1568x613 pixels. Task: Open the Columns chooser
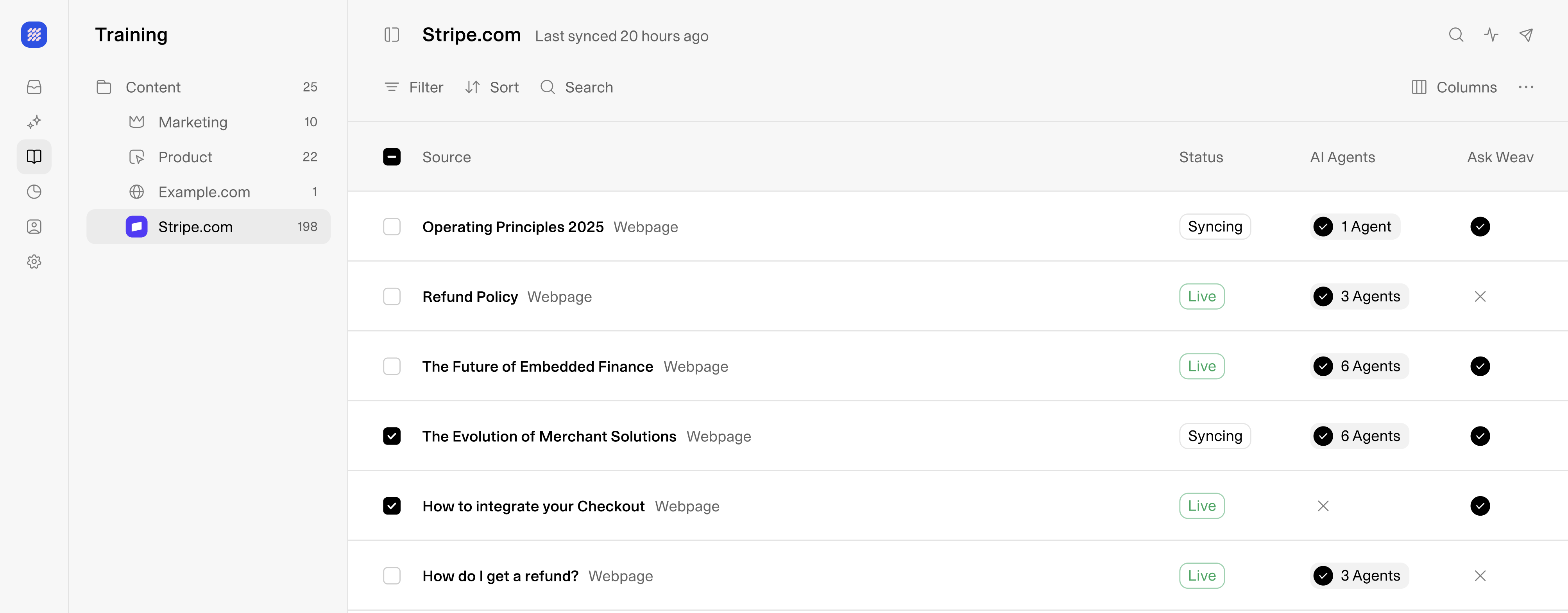(1453, 87)
